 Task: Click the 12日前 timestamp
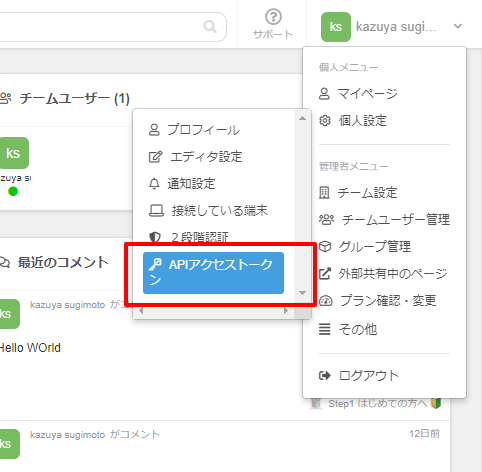pos(425,434)
